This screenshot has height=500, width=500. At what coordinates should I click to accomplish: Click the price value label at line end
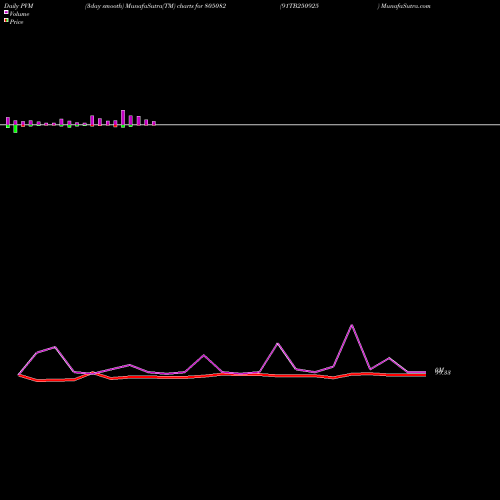point(443,372)
